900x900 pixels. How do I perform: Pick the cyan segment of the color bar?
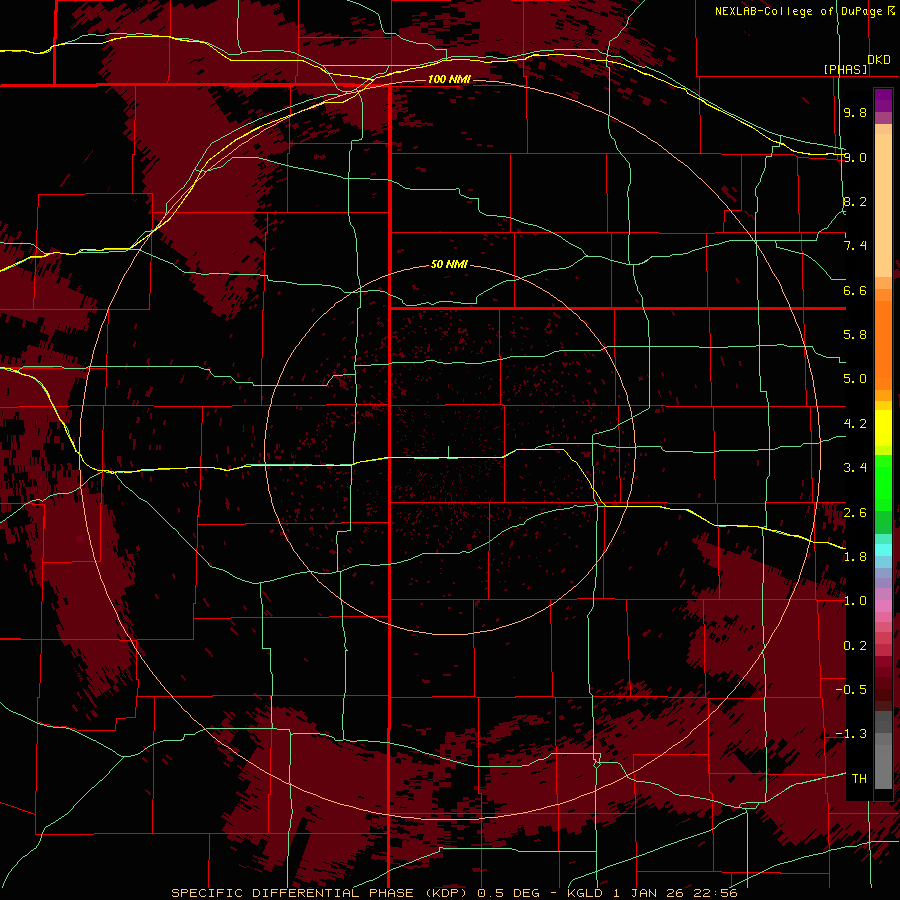point(883,549)
